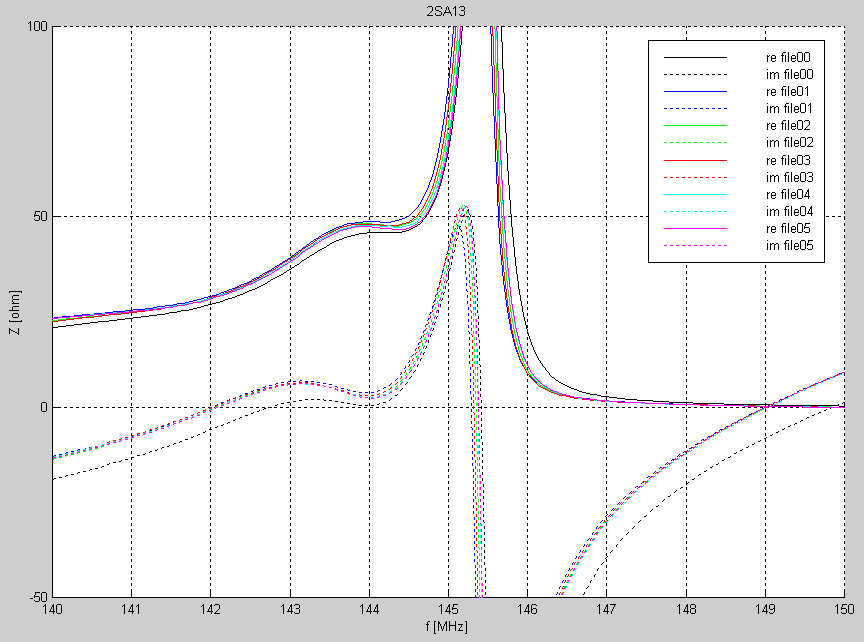Click the black solid line sample in legend
This screenshot has width=864, height=642.
[695, 57]
